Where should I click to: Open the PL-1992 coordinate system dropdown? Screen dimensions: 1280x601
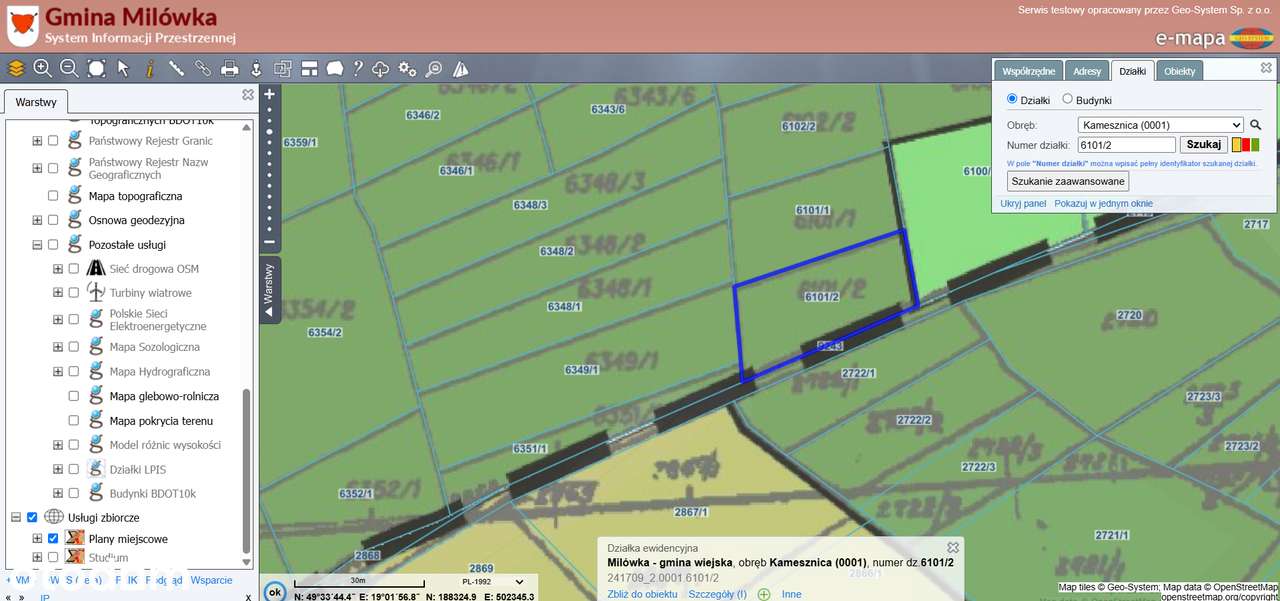click(492, 581)
